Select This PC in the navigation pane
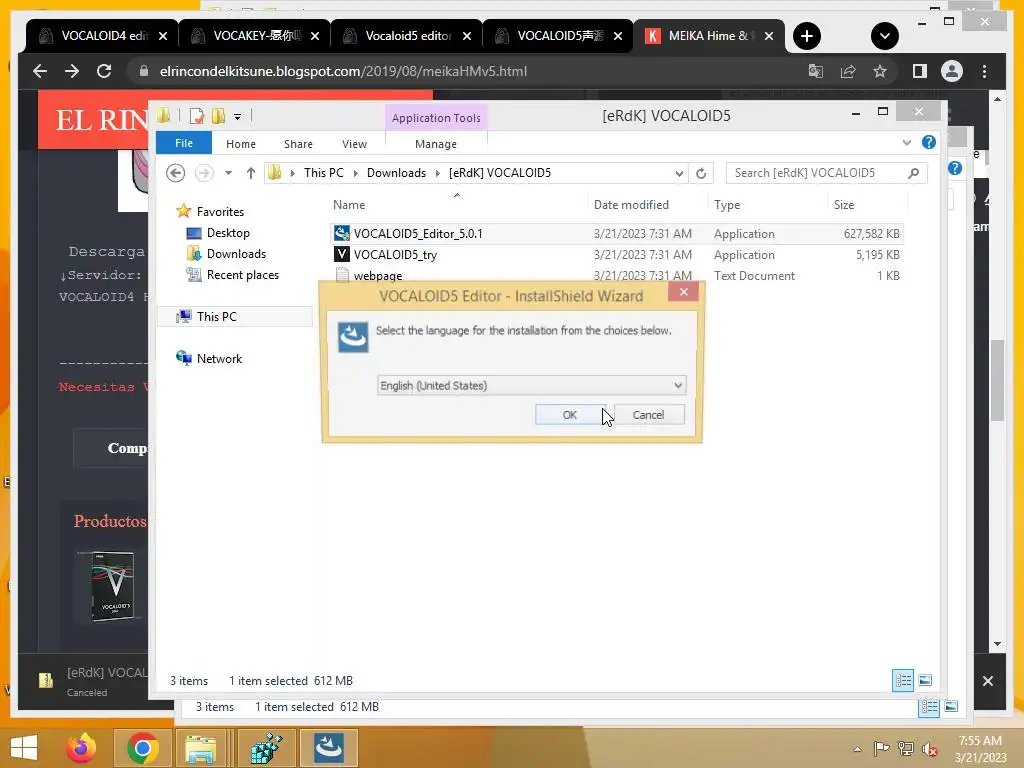 (217, 317)
